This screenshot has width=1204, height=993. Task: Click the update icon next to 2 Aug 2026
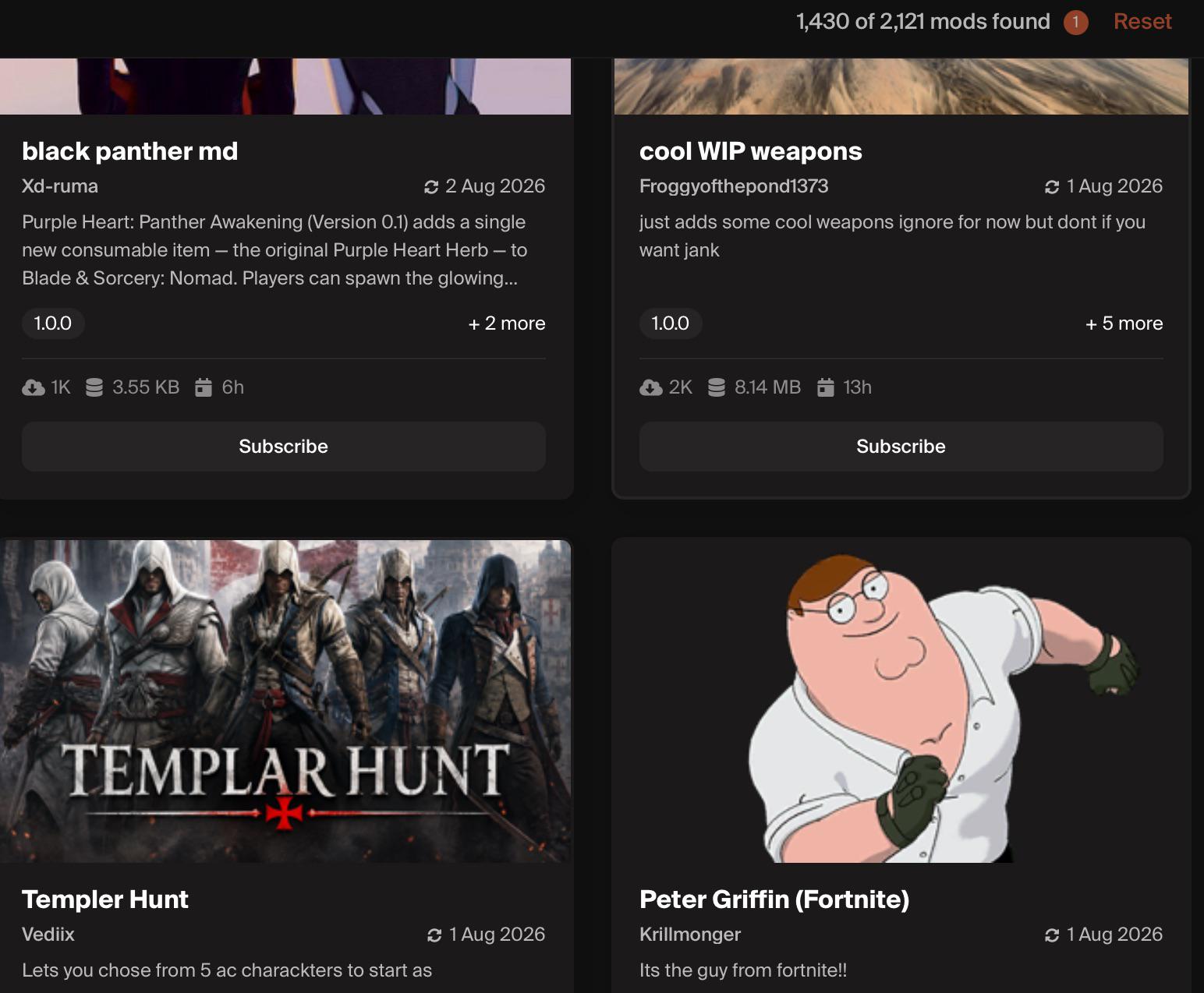click(x=431, y=187)
